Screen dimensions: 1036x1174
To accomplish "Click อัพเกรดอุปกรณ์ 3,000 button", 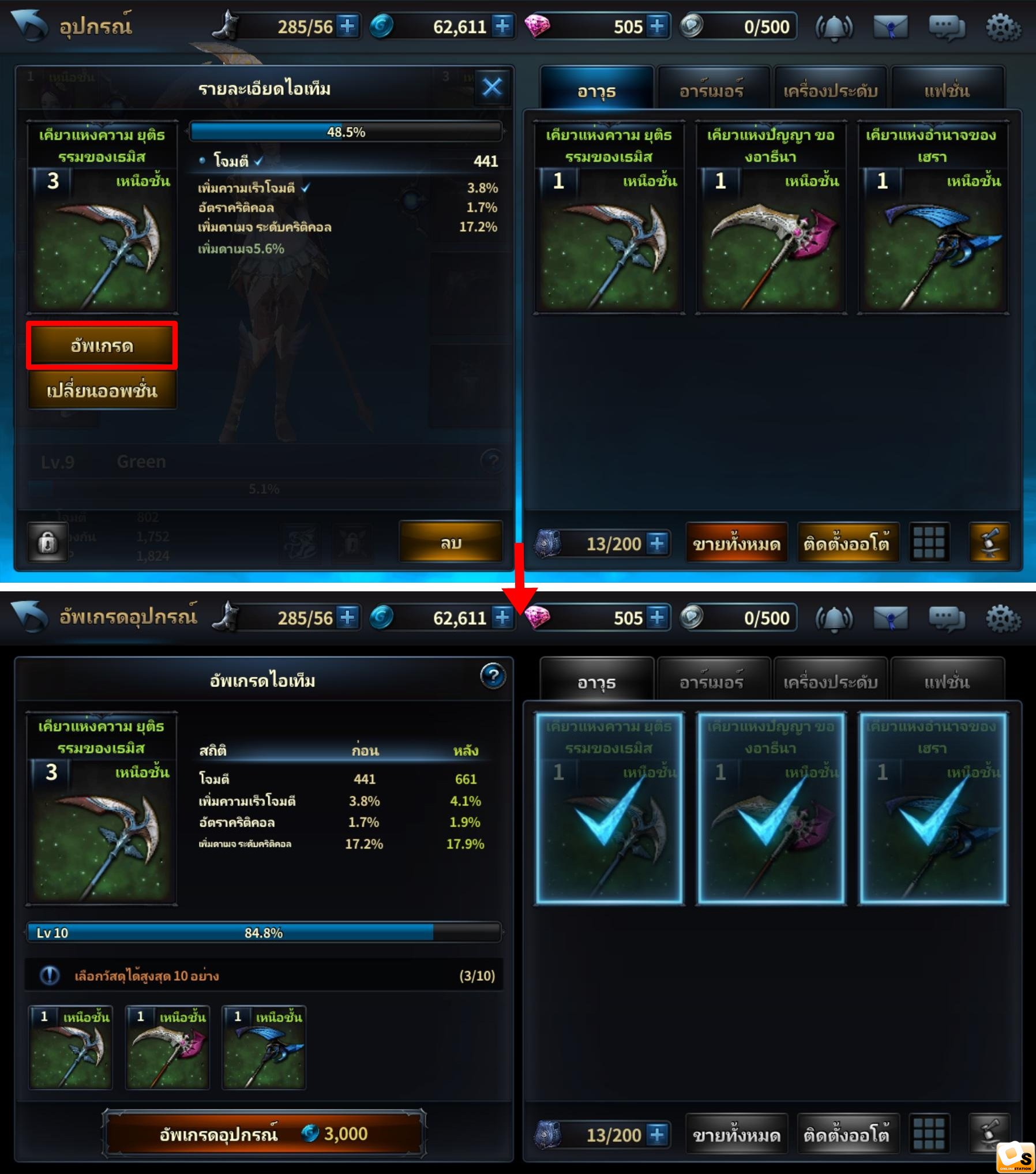I will click(x=264, y=1134).
